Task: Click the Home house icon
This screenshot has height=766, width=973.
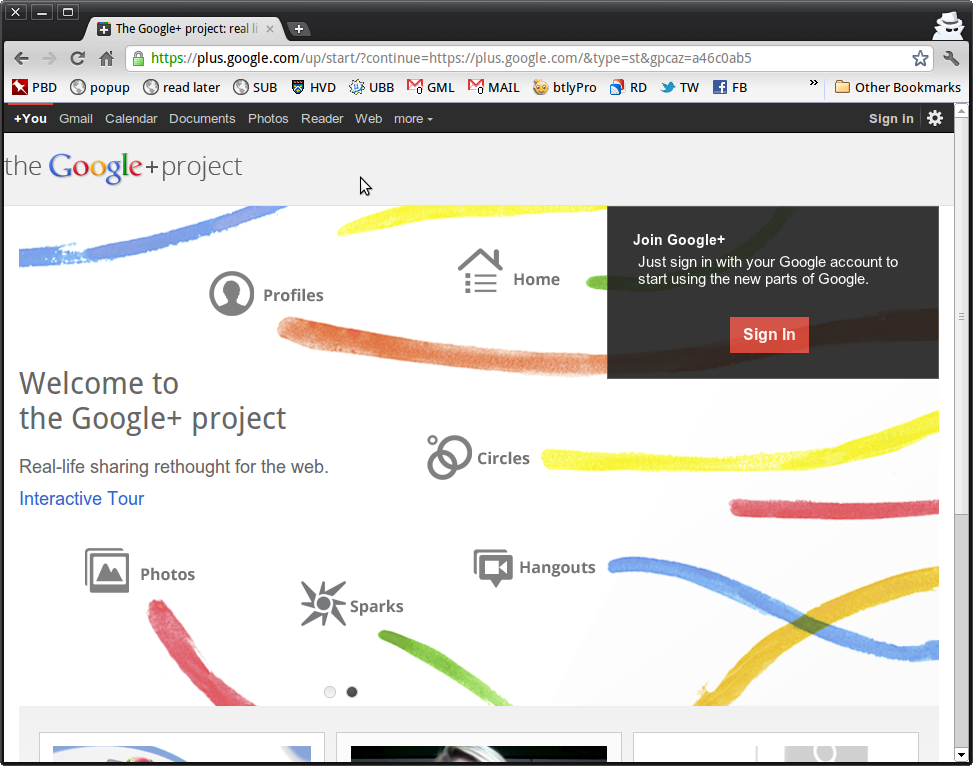Action: coord(480,272)
